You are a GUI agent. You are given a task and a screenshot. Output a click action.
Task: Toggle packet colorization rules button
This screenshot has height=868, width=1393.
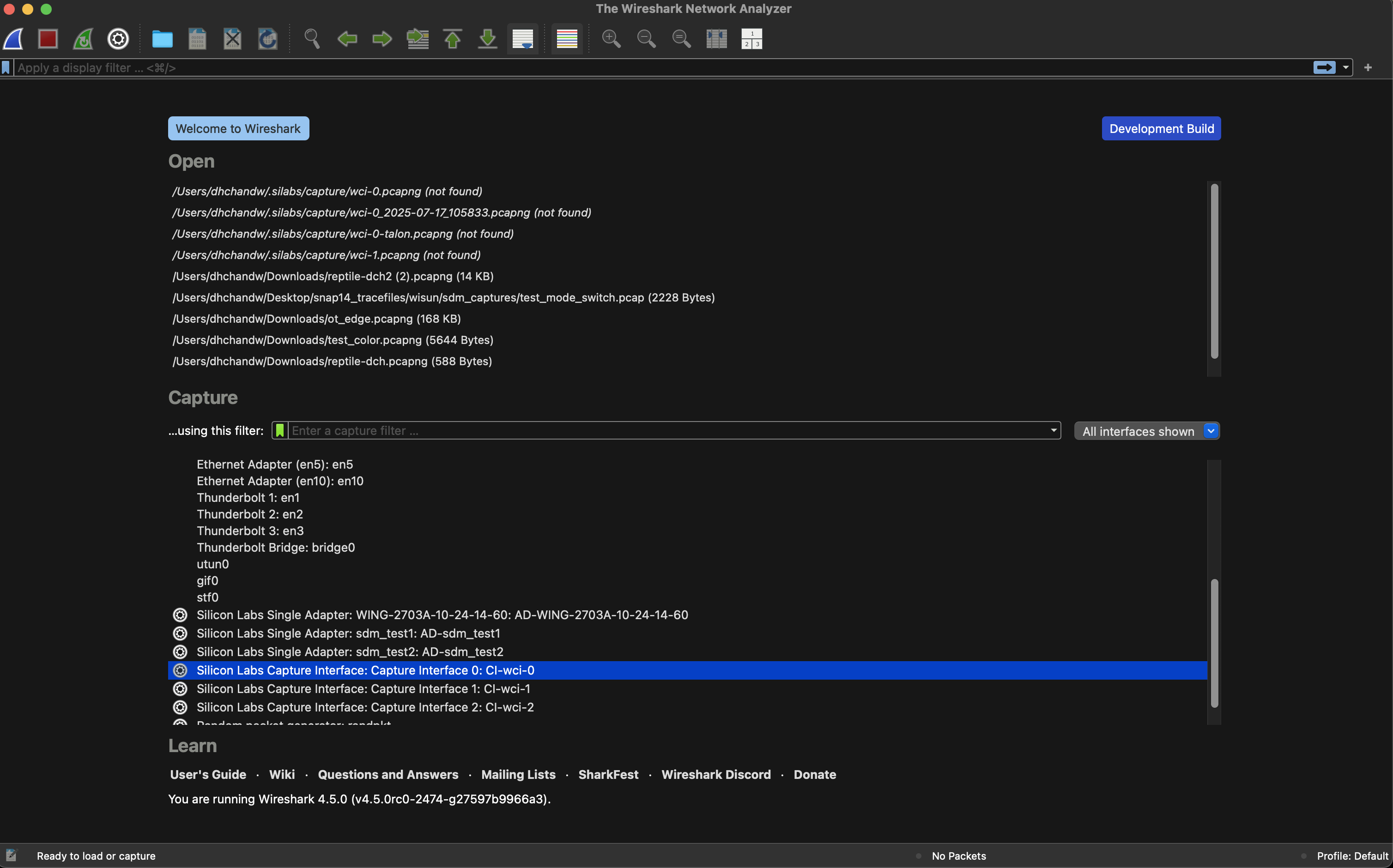click(x=567, y=39)
